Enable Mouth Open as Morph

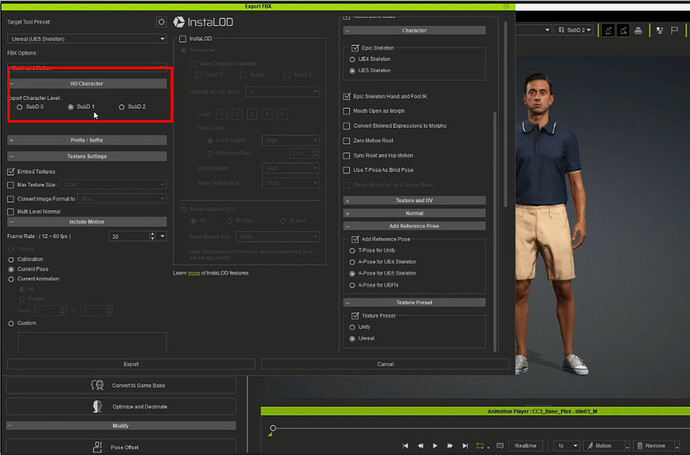[x=347, y=111]
